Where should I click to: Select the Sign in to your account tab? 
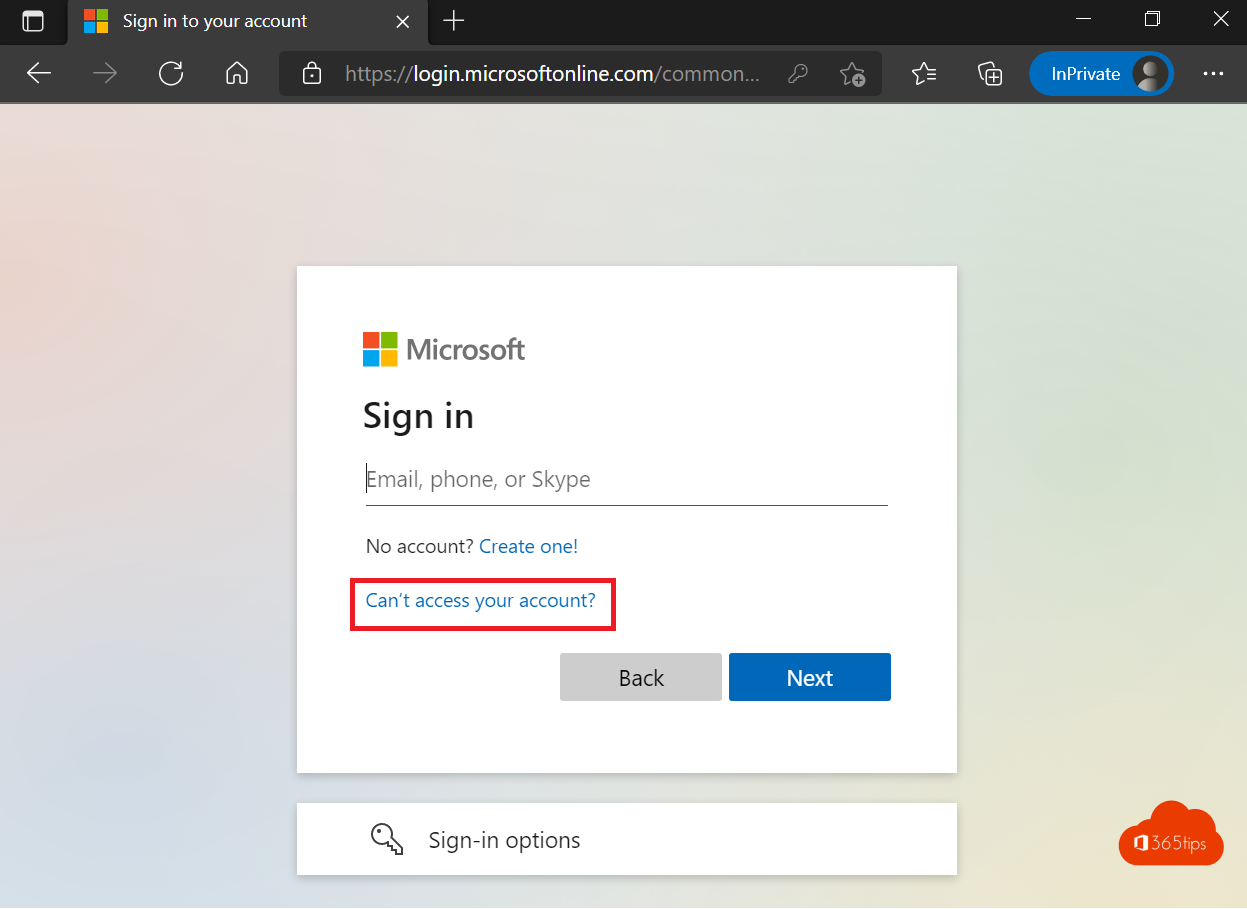tap(215, 21)
